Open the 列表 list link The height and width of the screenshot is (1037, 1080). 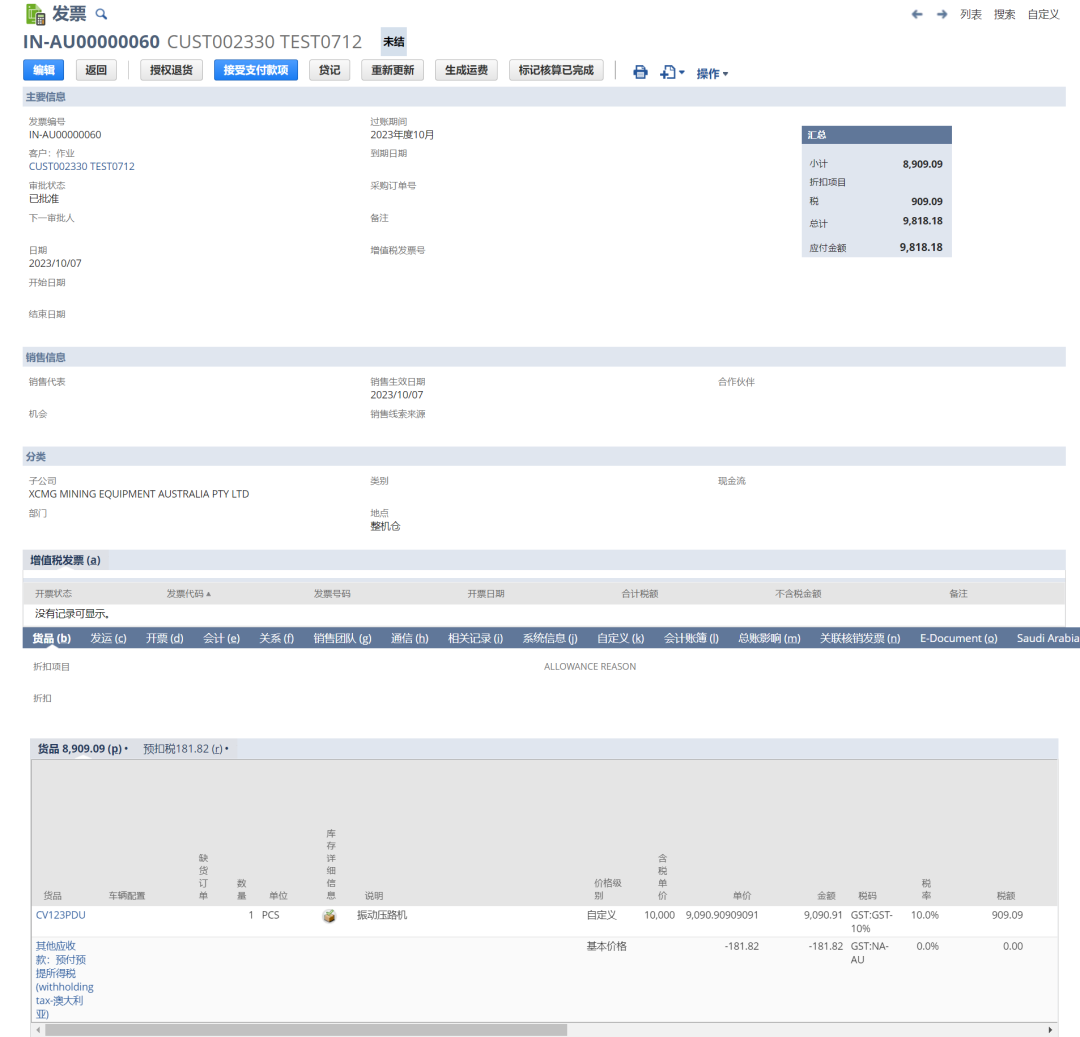pos(970,14)
